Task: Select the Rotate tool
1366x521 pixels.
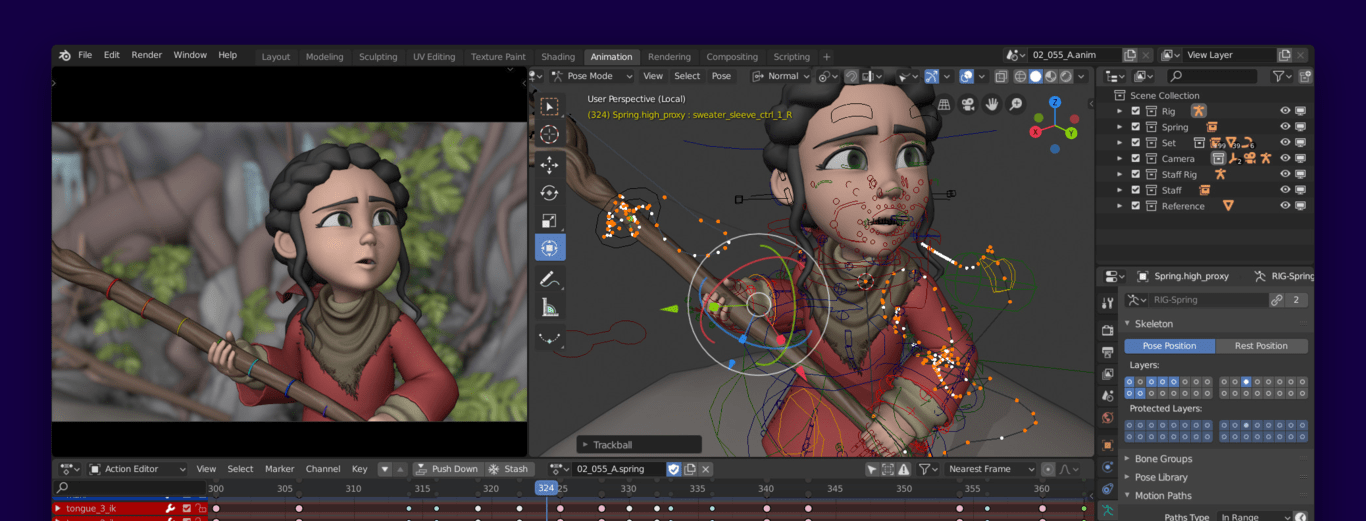Action: click(x=550, y=192)
